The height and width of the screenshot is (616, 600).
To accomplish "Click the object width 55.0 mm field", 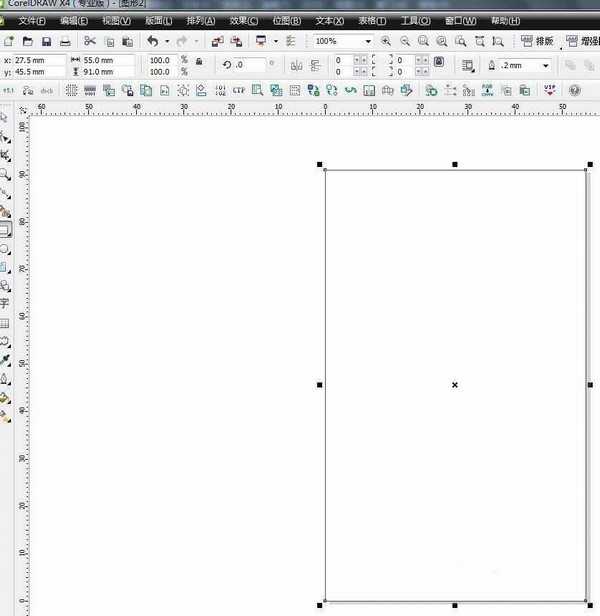I will pos(106,60).
